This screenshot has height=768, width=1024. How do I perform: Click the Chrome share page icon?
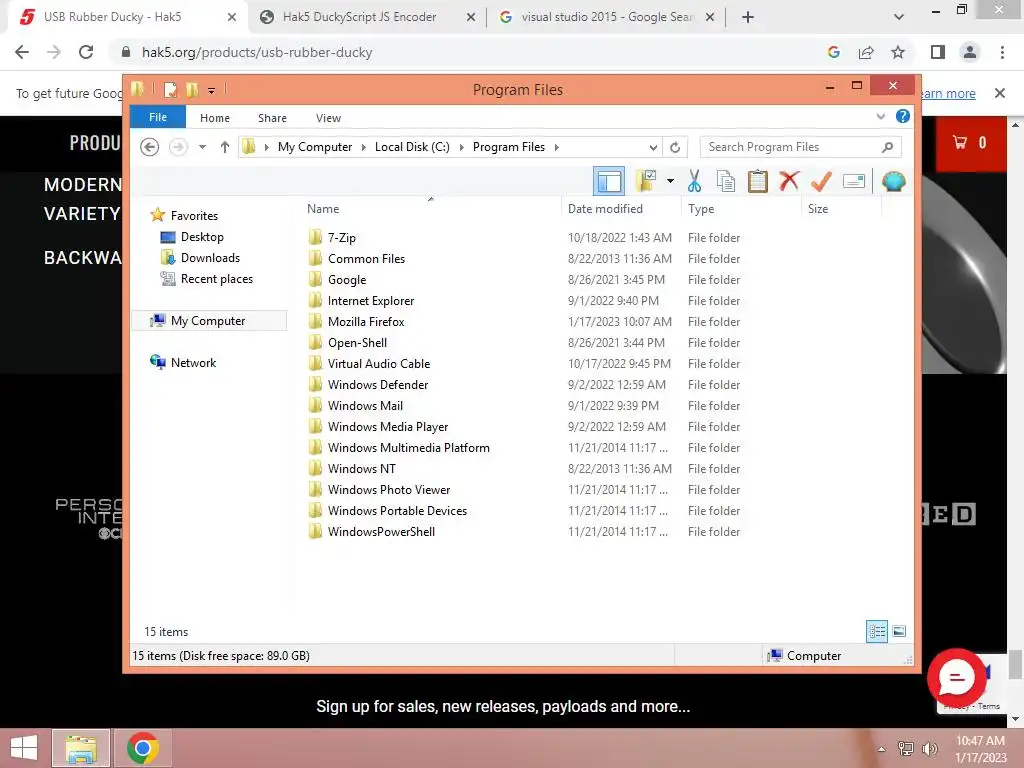click(866, 52)
